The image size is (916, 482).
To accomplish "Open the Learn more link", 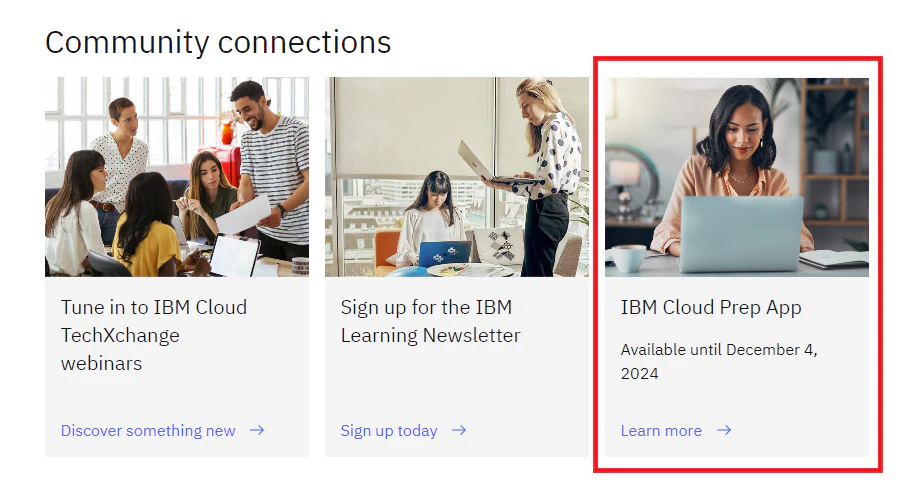I will tap(661, 431).
